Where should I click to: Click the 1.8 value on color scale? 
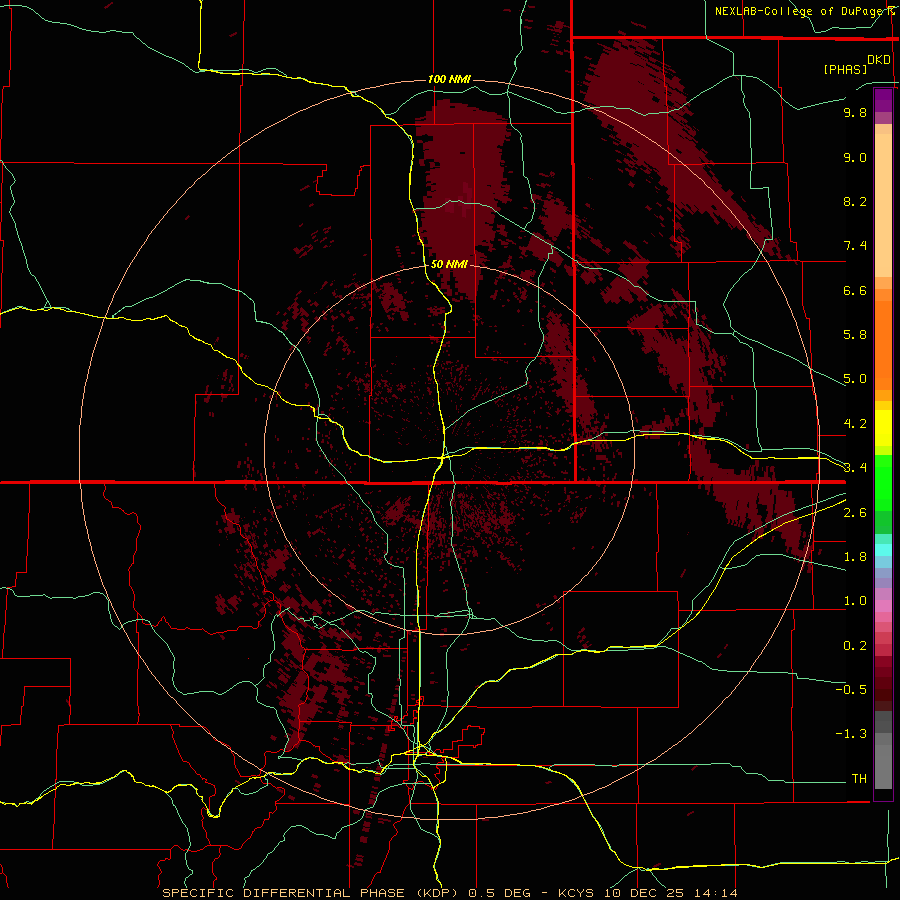(x=855, y=557)
